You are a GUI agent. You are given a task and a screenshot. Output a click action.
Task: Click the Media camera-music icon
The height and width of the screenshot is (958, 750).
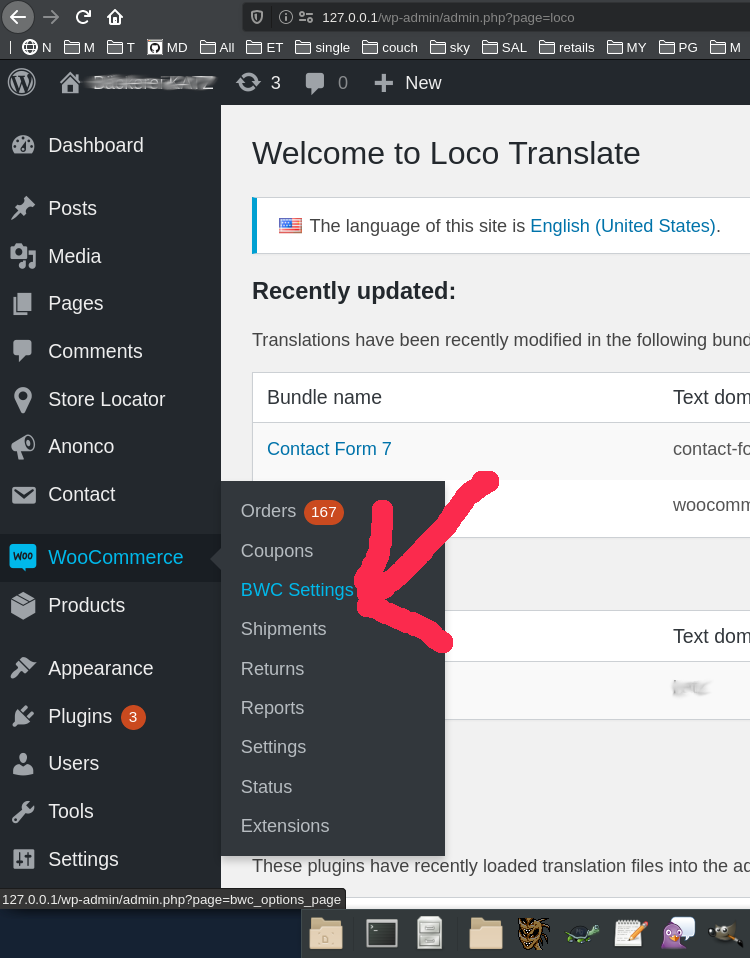(x=23, y=256)
